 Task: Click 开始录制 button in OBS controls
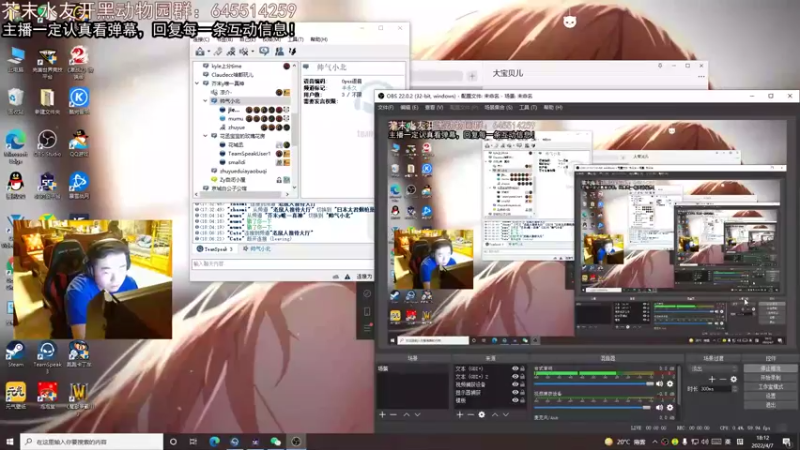(x=770, y=378)
